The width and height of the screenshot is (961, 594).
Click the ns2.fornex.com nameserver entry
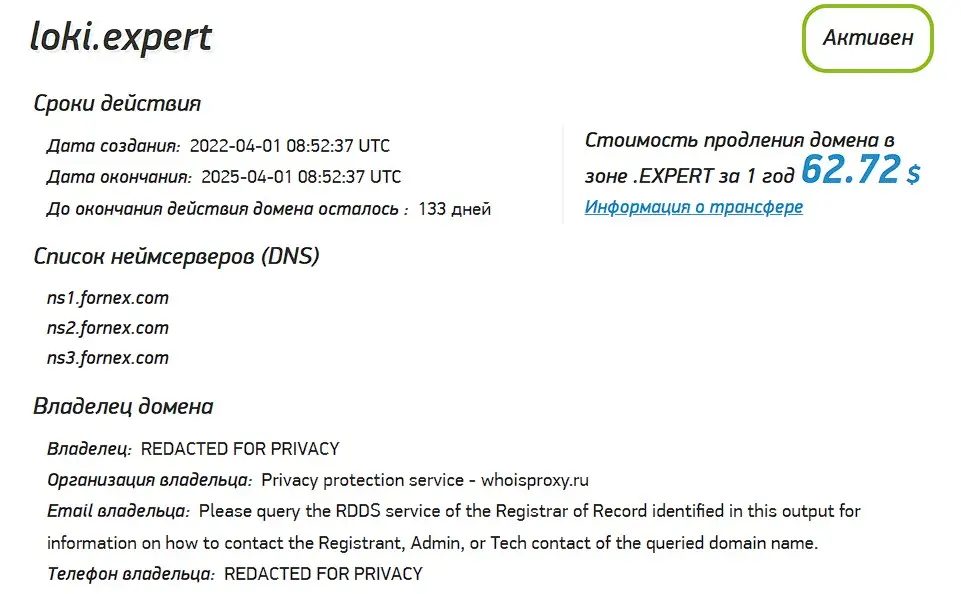(x=108, y=328)
